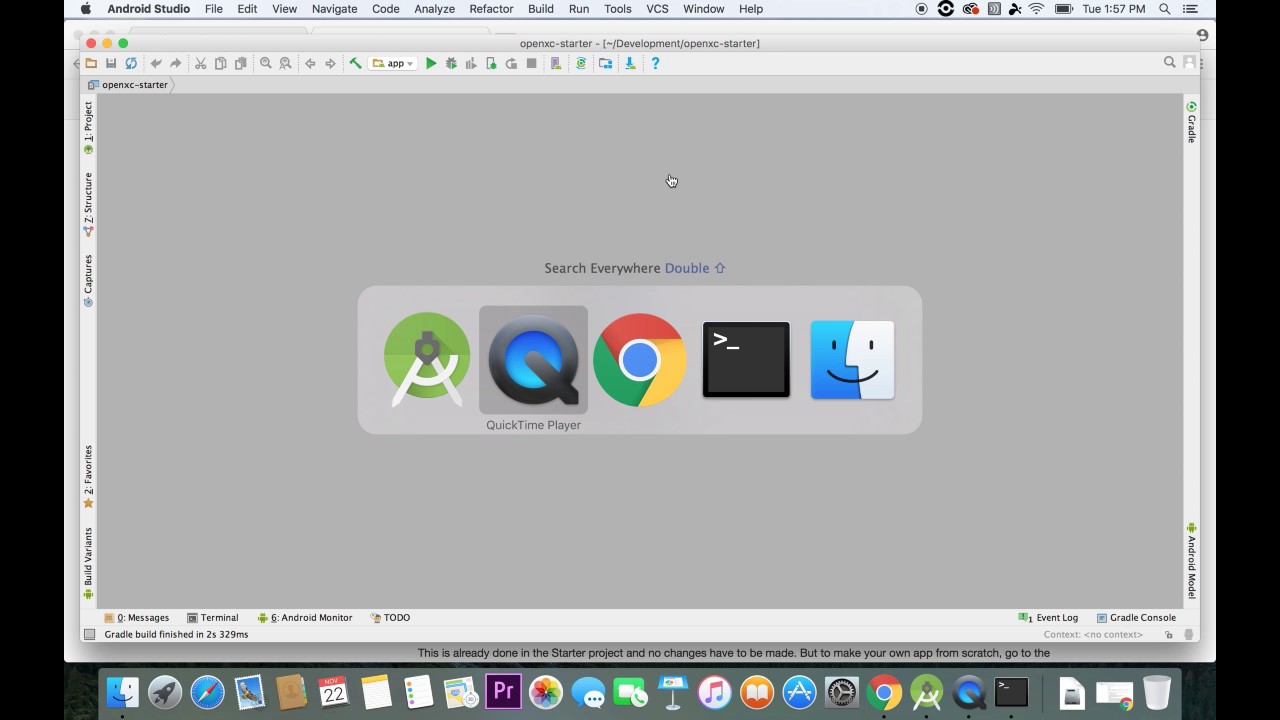The height and width of the screenshot is (720, 1280).
Task: Navigate Back with the left arrow icon
Action: 310,63
